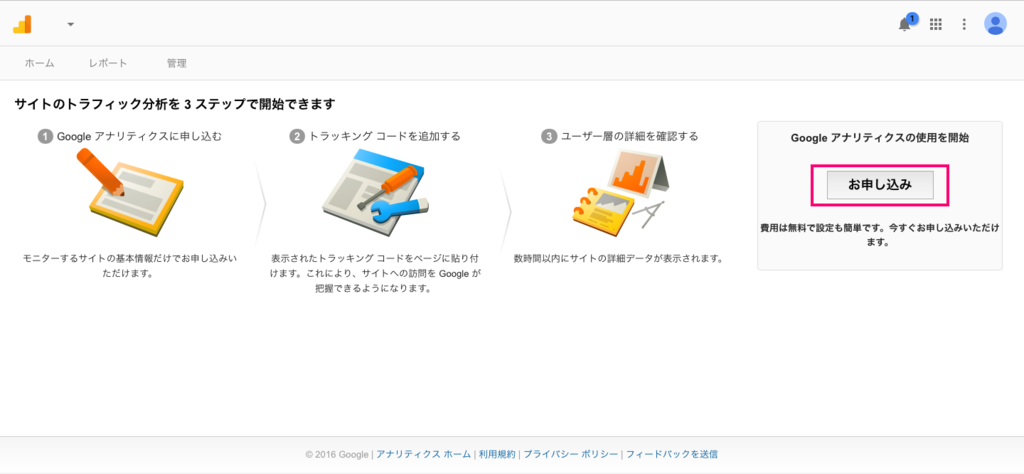Open the プライバシー ポリシー link

(571, 454)
